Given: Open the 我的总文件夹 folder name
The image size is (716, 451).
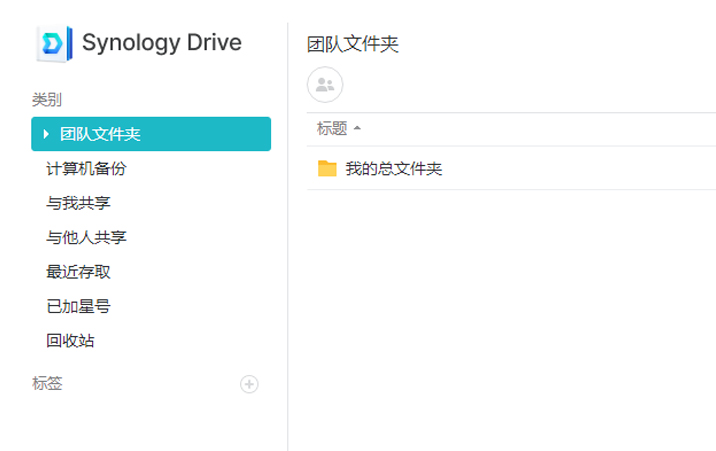Looking at the screenshot, I should click(393, 168).
